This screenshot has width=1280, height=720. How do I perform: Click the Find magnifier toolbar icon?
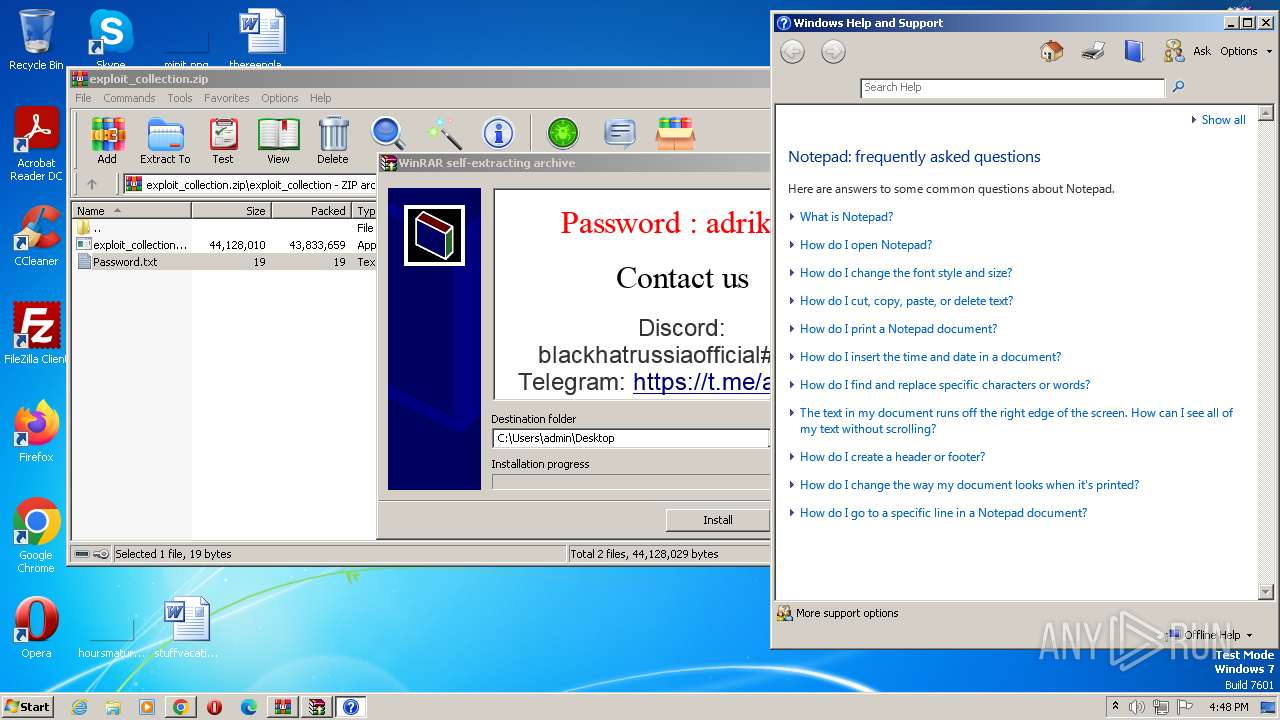coord(388,133)
